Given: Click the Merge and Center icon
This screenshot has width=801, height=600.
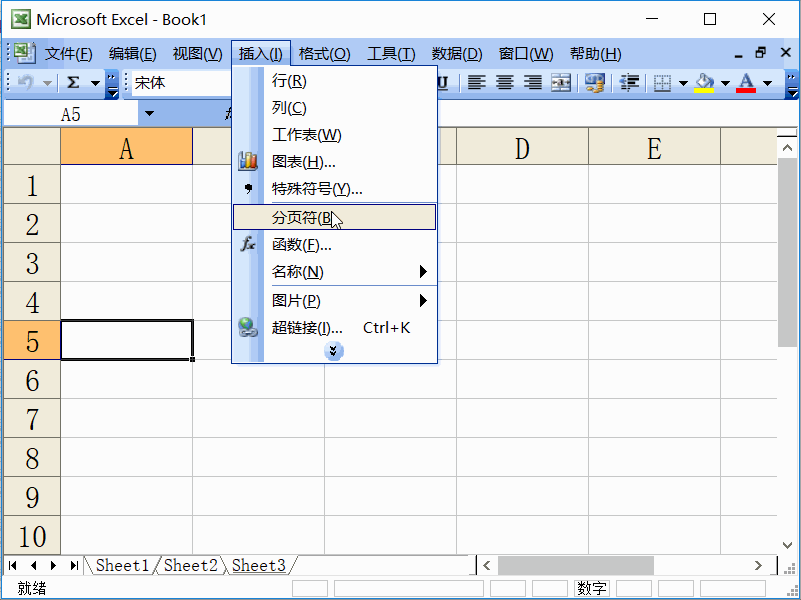Looking at the screenshot, I should point(561,82).
